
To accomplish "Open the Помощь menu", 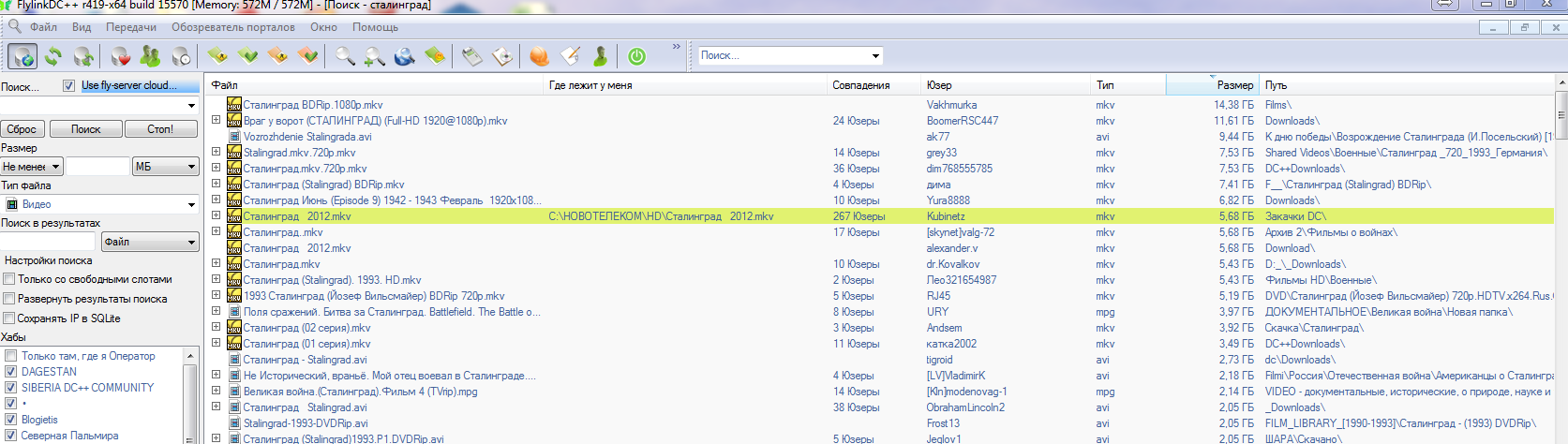I will 375,27.
